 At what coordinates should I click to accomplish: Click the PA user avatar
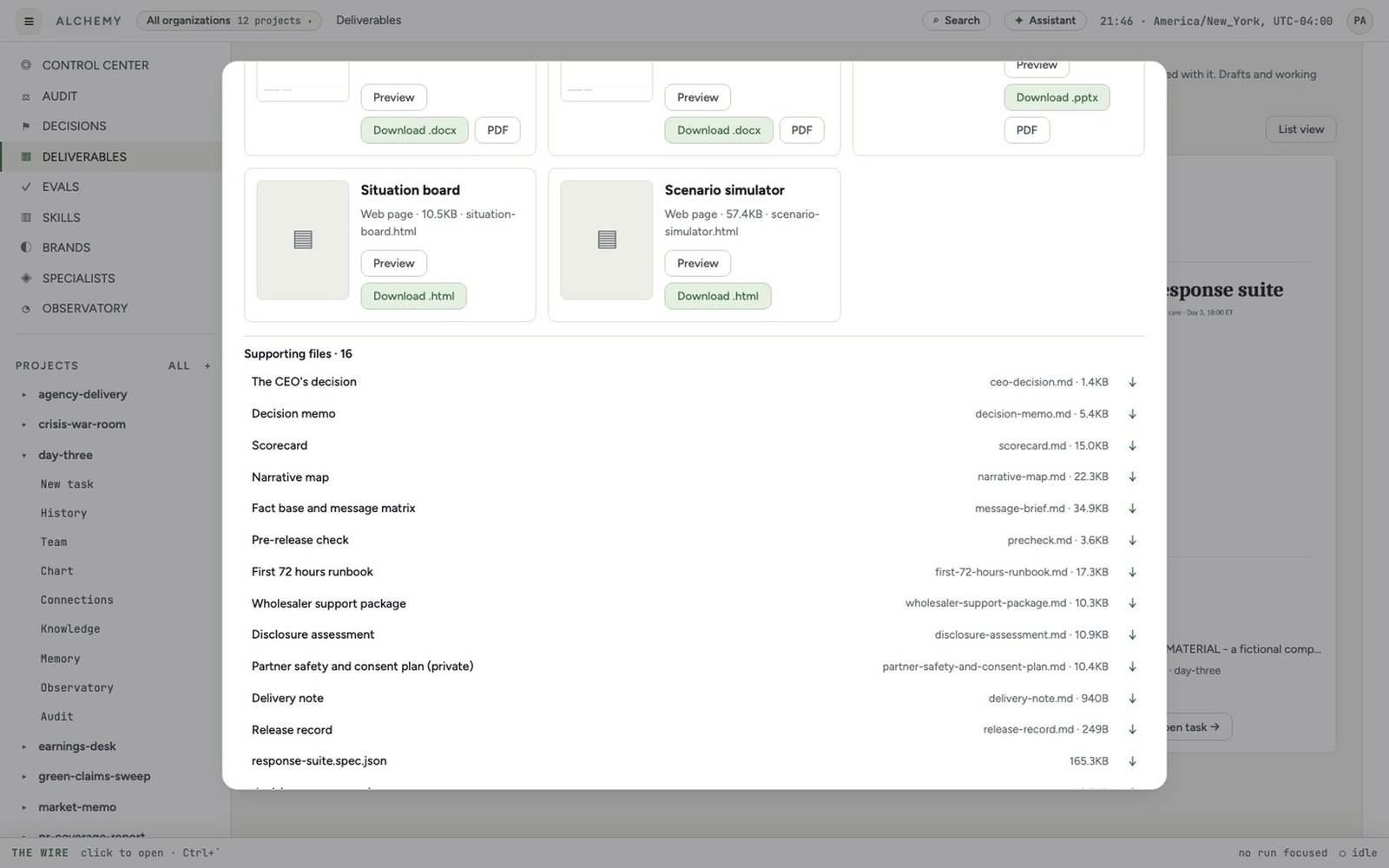coord(1359,21)
